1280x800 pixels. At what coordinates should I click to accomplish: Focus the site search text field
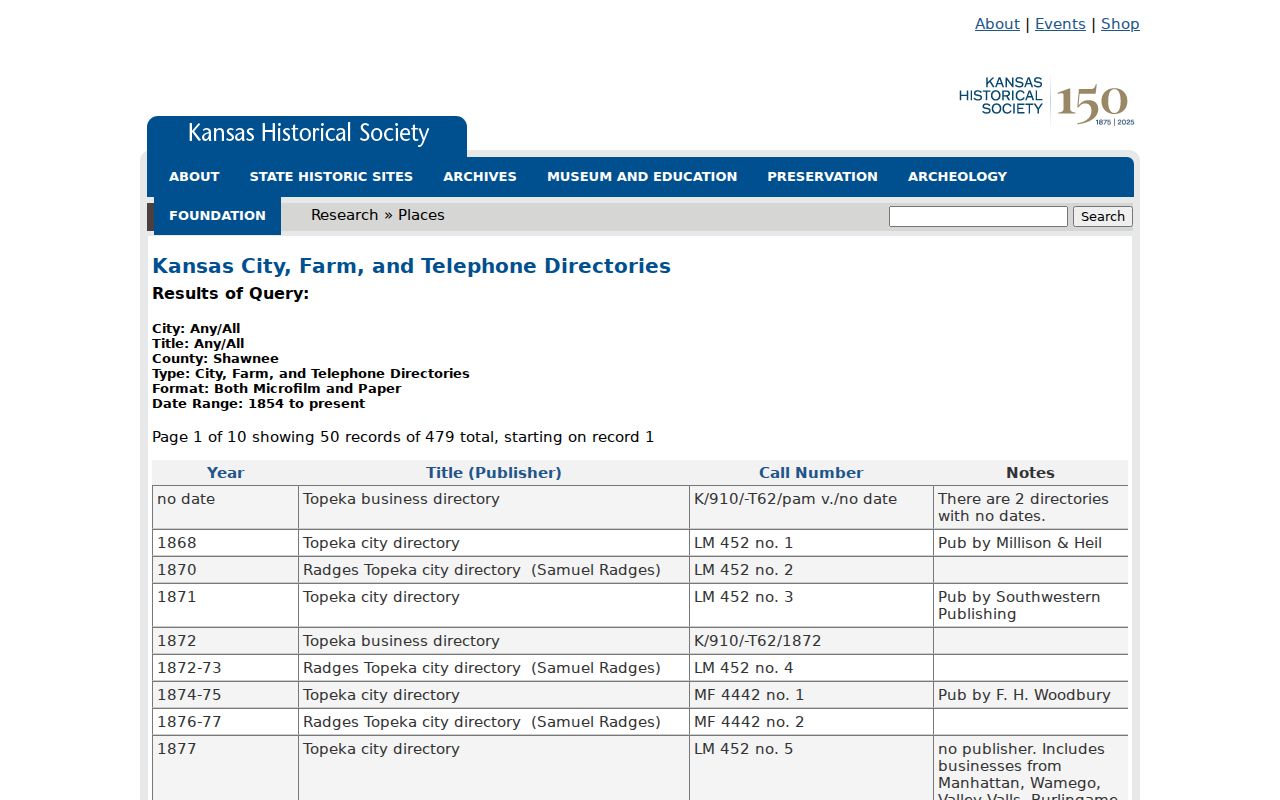pyautogui.click(x=978, y=216)
